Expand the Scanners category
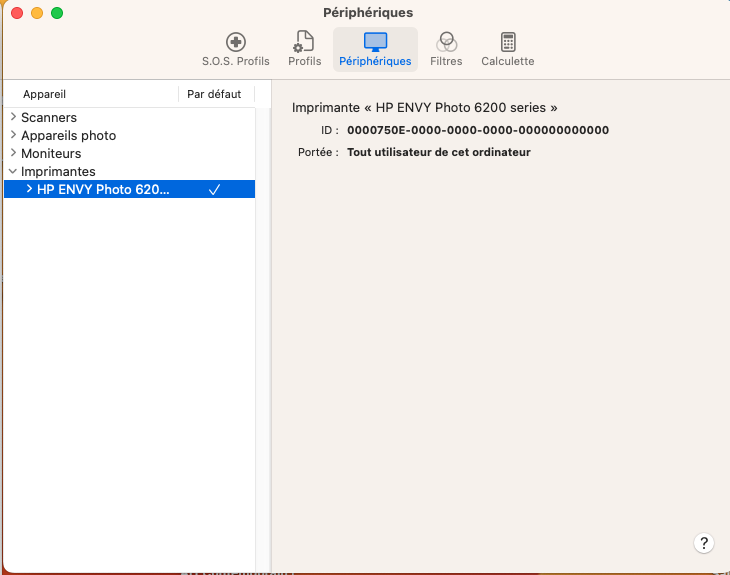The width and height of the screenshot is (730, 575). pos(13,117)
